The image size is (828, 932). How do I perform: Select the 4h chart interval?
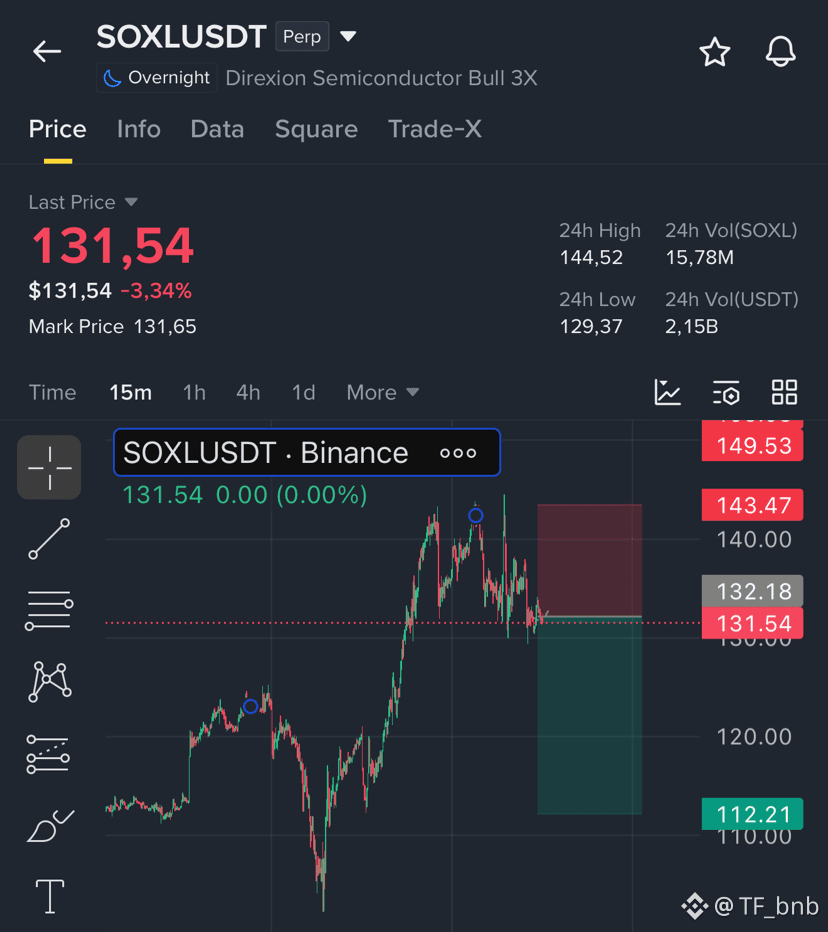point(248,392)
